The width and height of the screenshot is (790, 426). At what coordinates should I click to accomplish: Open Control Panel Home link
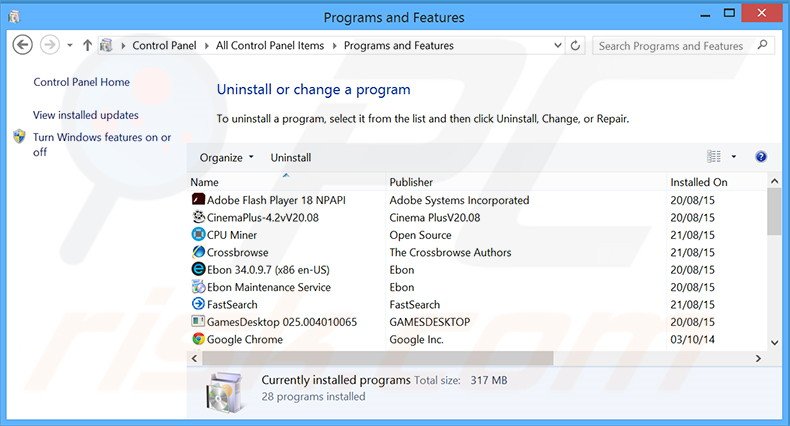point(82,82)
